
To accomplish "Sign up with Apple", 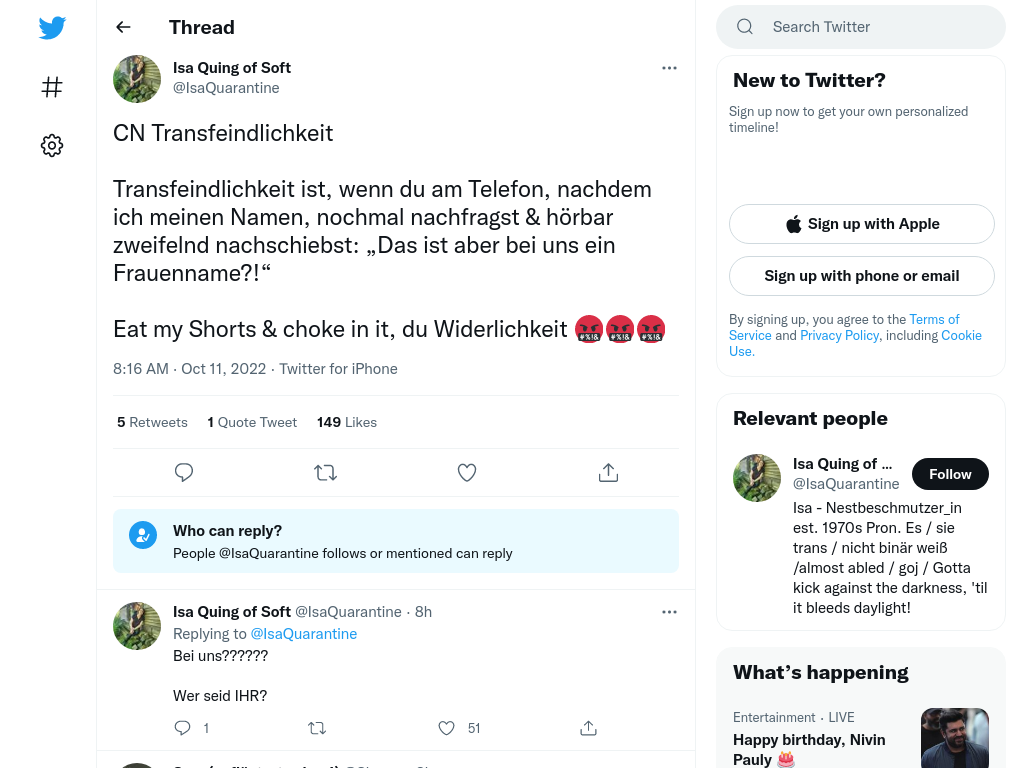I will 861,224.
